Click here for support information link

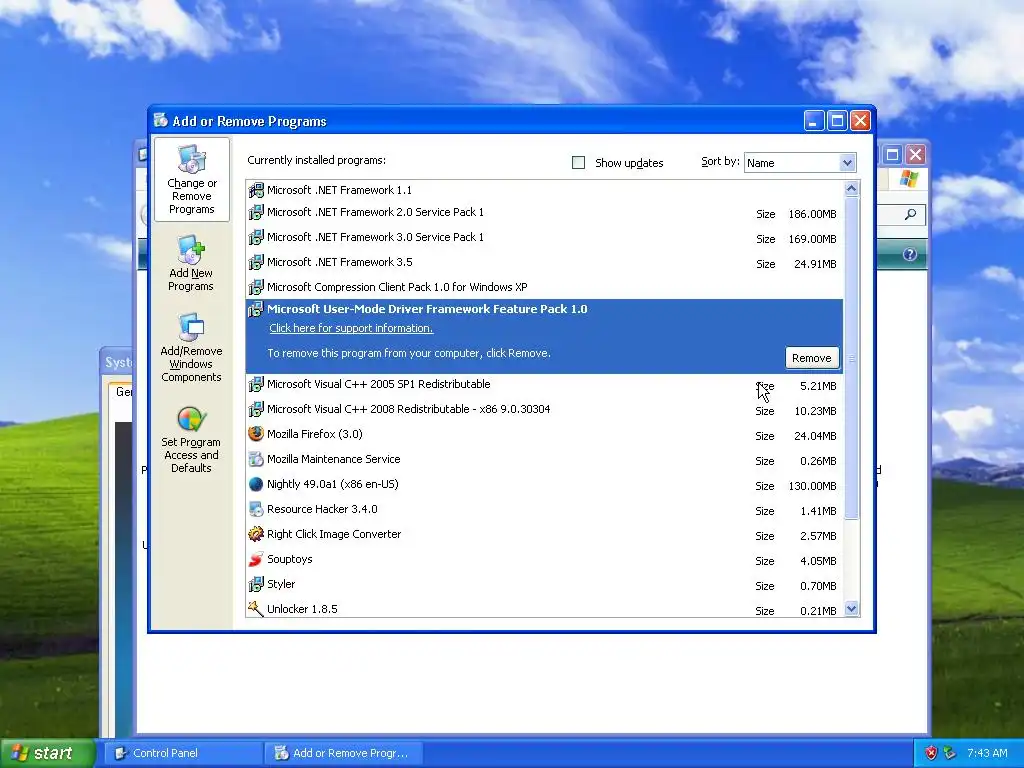point(351,328)
